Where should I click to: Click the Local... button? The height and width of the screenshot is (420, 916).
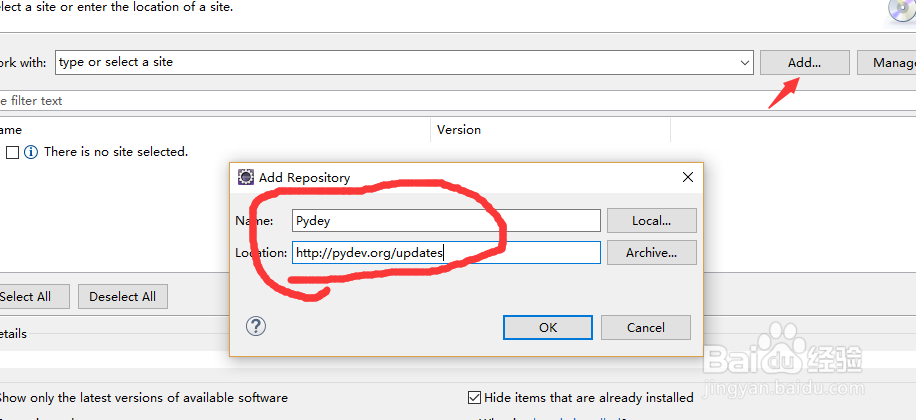pos(650,221)
